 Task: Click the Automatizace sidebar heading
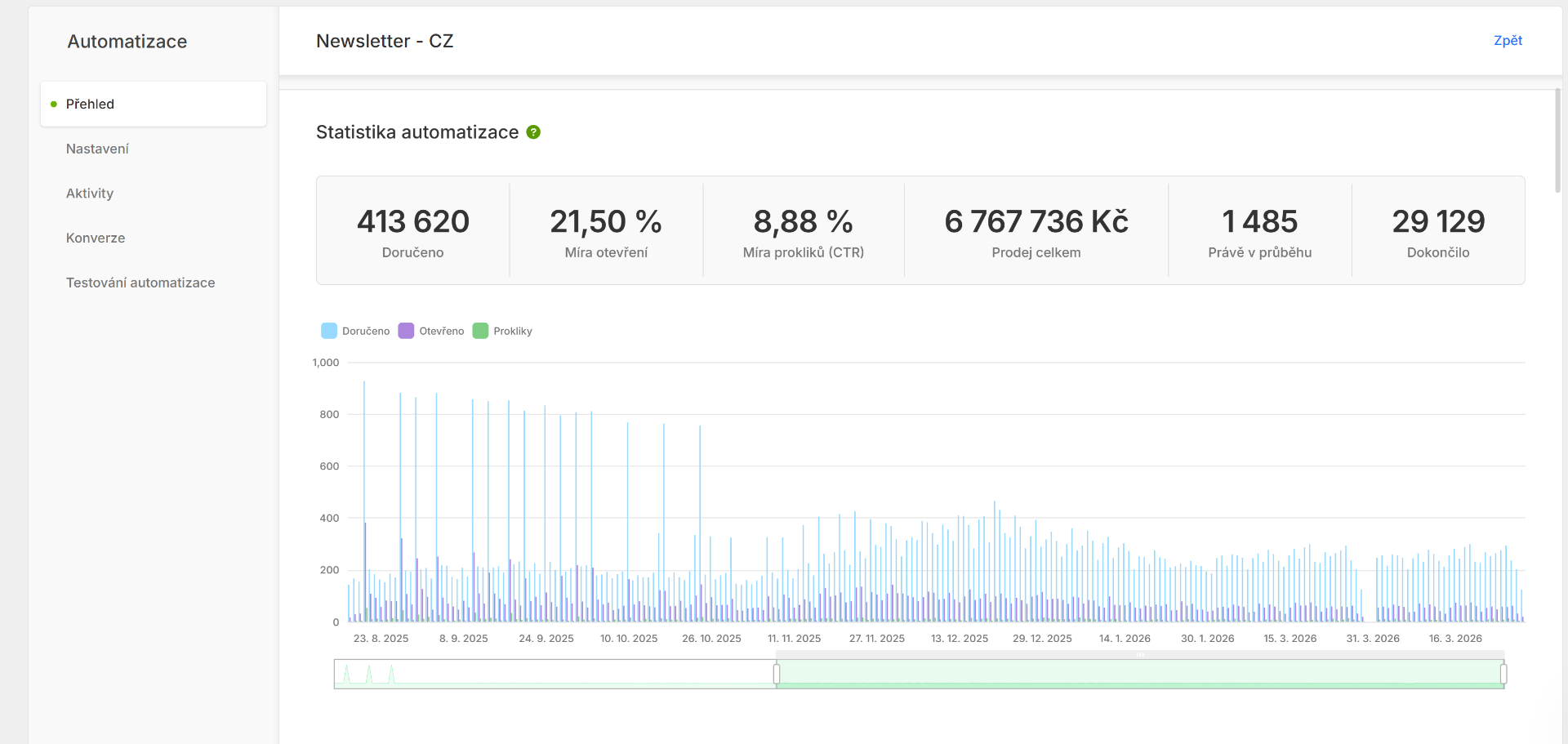(x=127, y=42)
